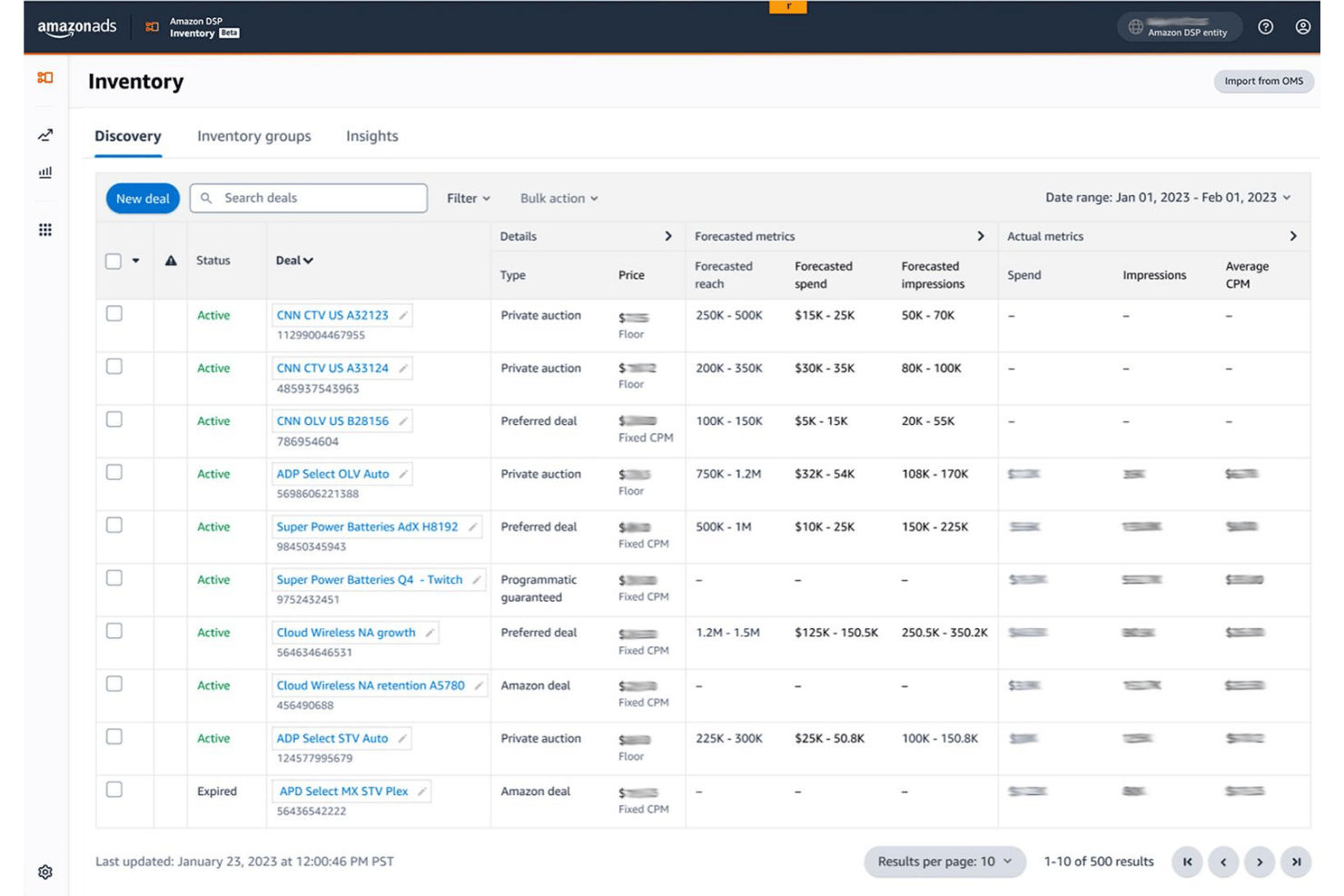Go to the first results page
1344x896 pixels.
1188,862
